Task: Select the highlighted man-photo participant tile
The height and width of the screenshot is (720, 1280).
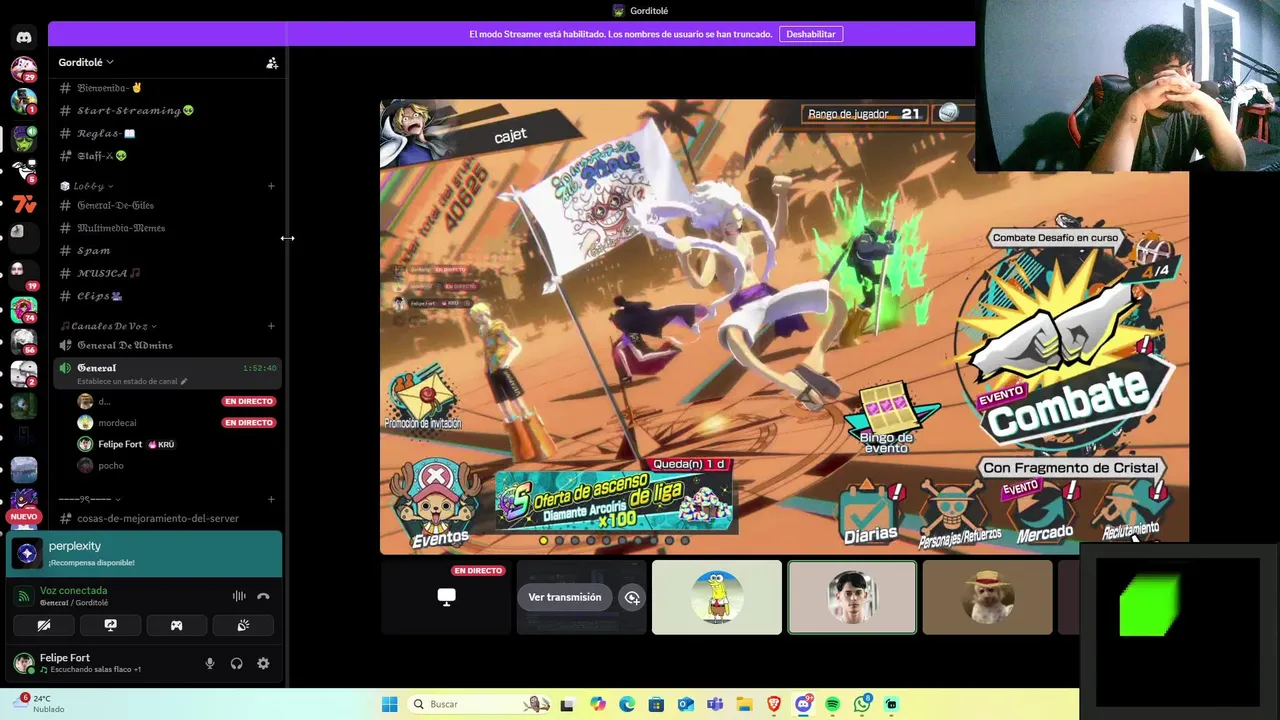Action: pyautogui.click(x=852, y=597)
